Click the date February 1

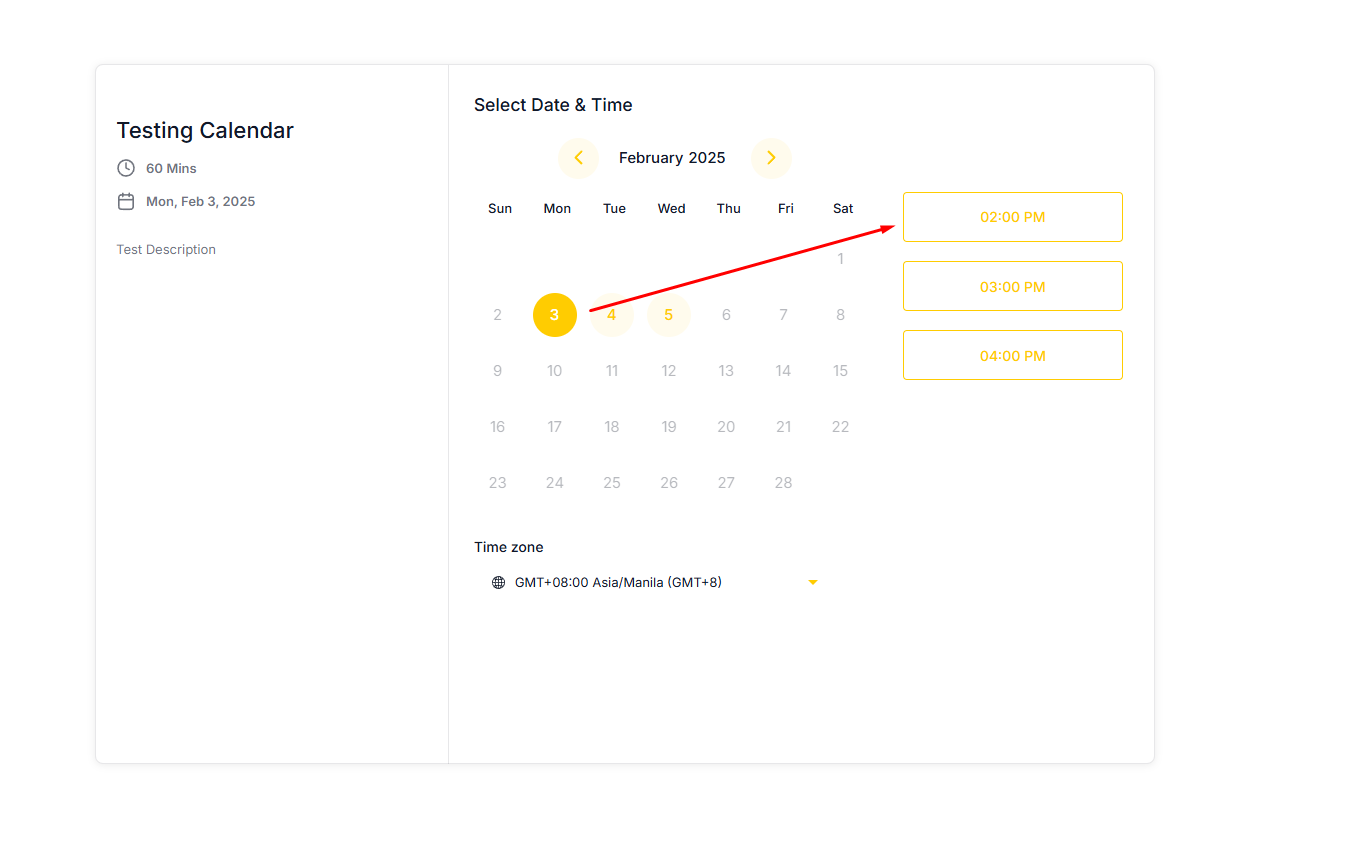[840, 259]
